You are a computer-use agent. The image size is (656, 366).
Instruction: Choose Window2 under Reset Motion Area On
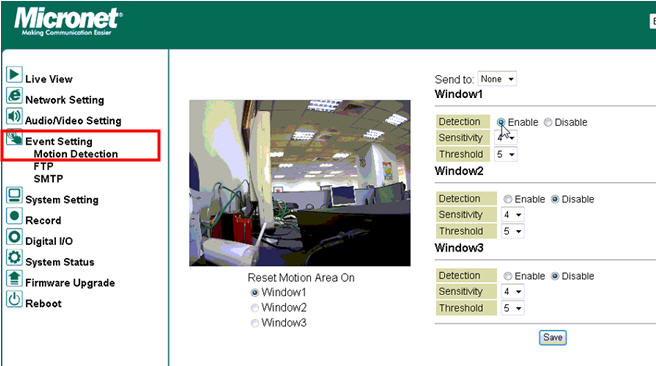[x=254, y=308]
